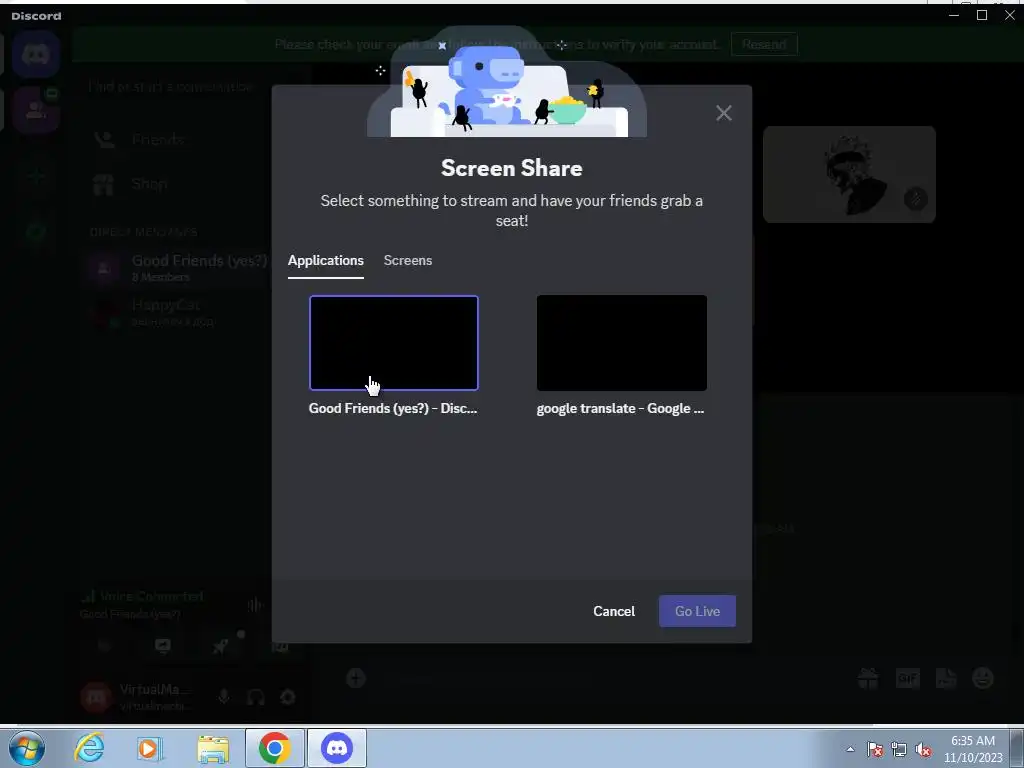Switch to Google Chrome in the taskbar
Image resolution: width=1024 pixels, height=768 pixels.
pos(274,748)
